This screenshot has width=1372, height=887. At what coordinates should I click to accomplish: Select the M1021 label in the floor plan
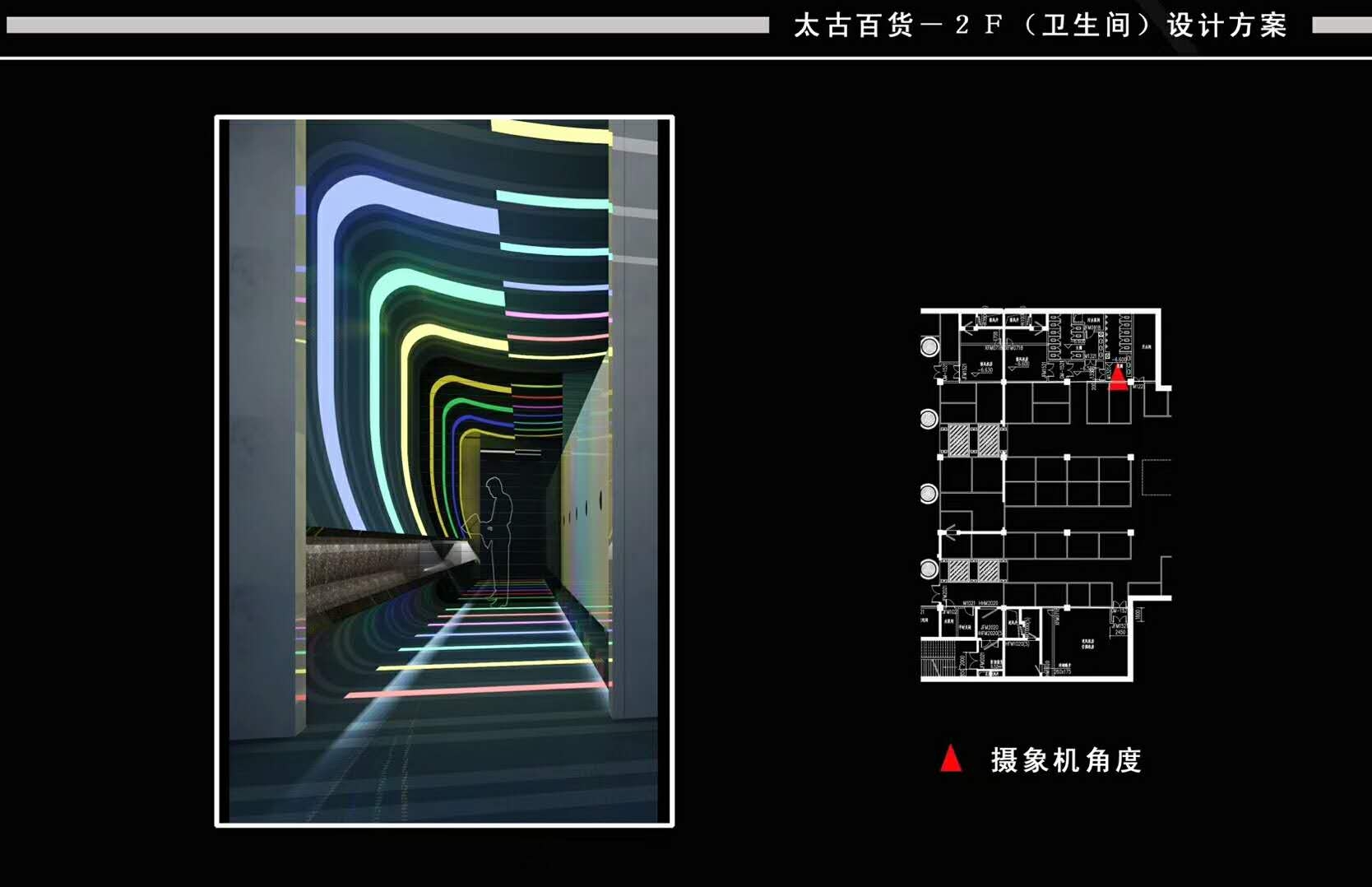pos(968,603)
